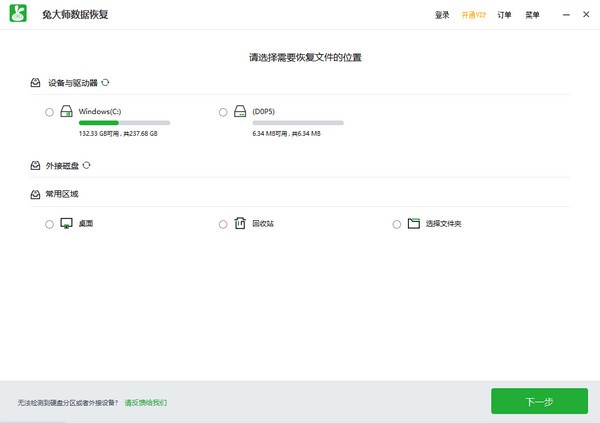Select the Windows(C:) radio button
Image resolution: width=600 pixels, height=423 pixels.
[49, 112]
